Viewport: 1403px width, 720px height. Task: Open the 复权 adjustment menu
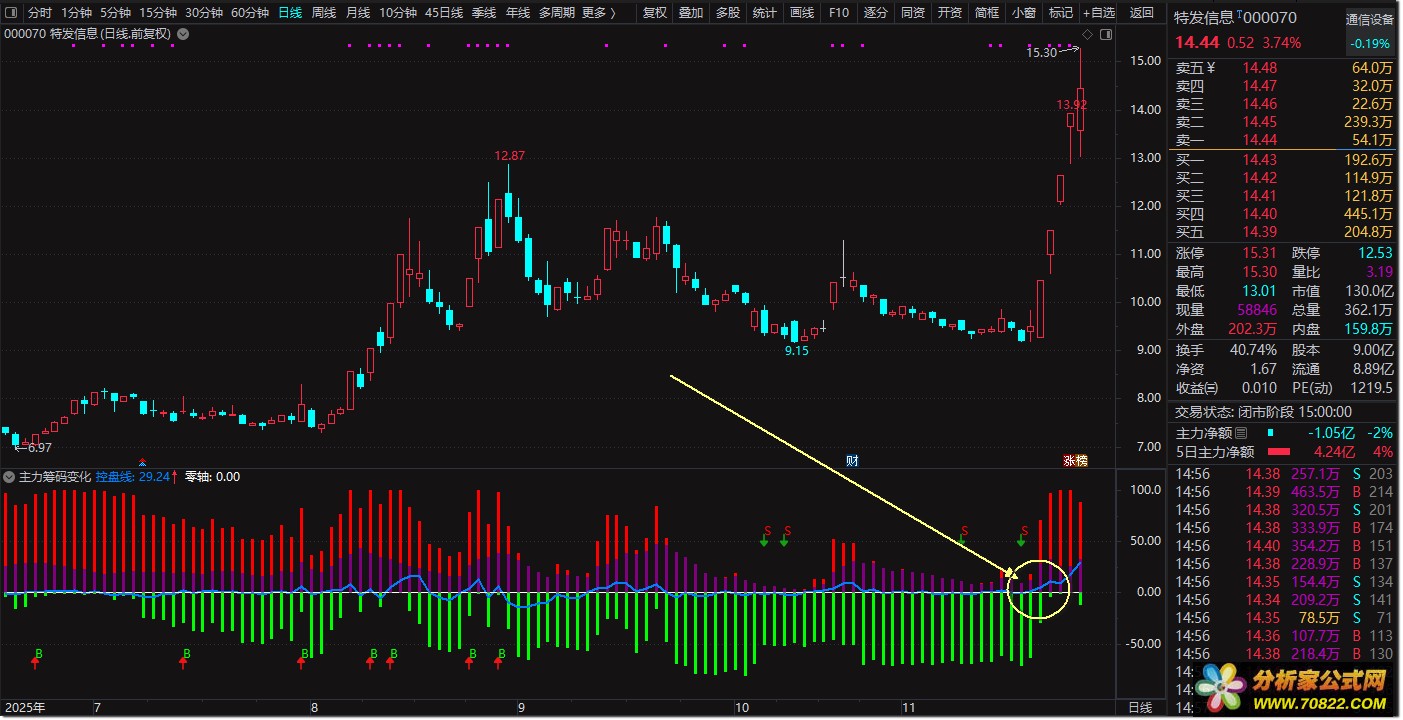tap(655, 13)
